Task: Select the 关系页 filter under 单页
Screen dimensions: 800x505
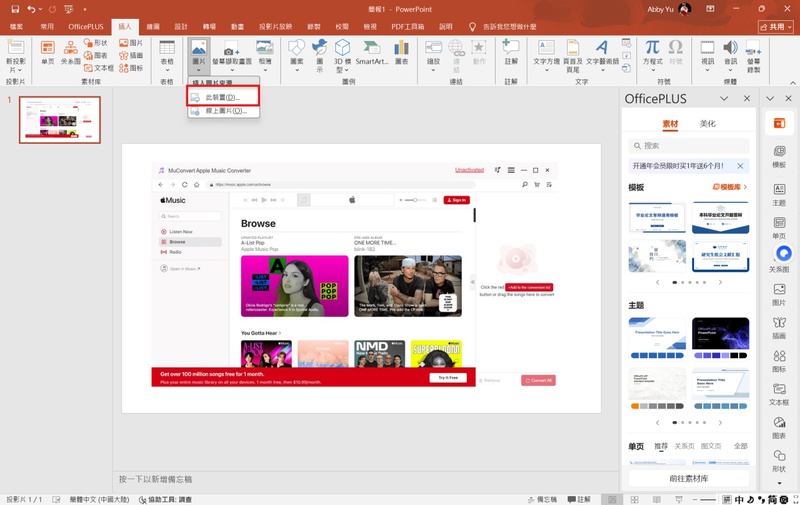Action: pyautogui.click(x=684, y=446)
